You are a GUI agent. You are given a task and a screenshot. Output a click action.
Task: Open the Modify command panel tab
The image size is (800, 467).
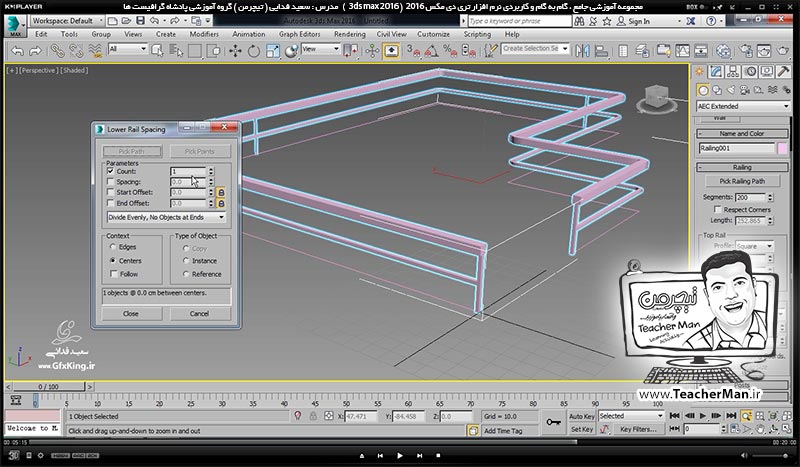click(716, 71)
